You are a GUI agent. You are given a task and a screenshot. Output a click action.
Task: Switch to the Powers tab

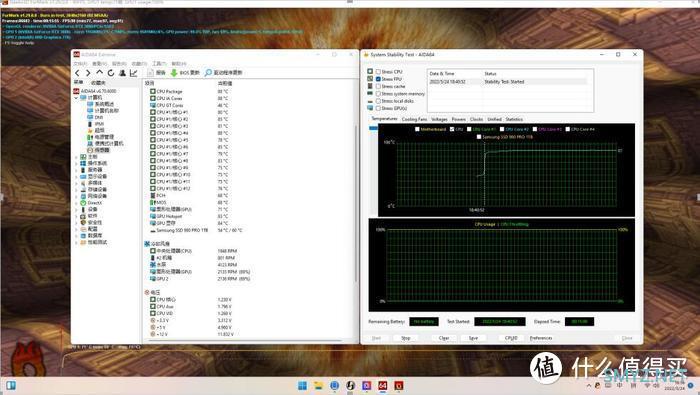click(458, 119)
